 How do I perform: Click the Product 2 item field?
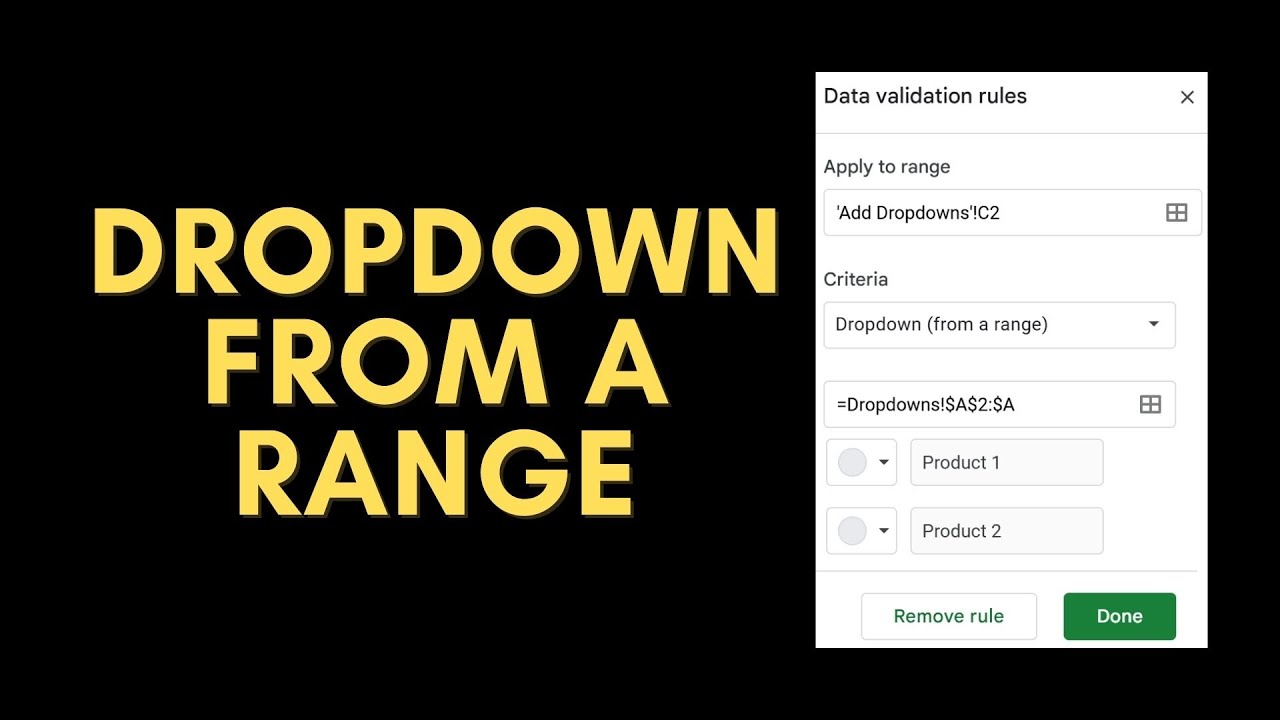[1006, 531]
